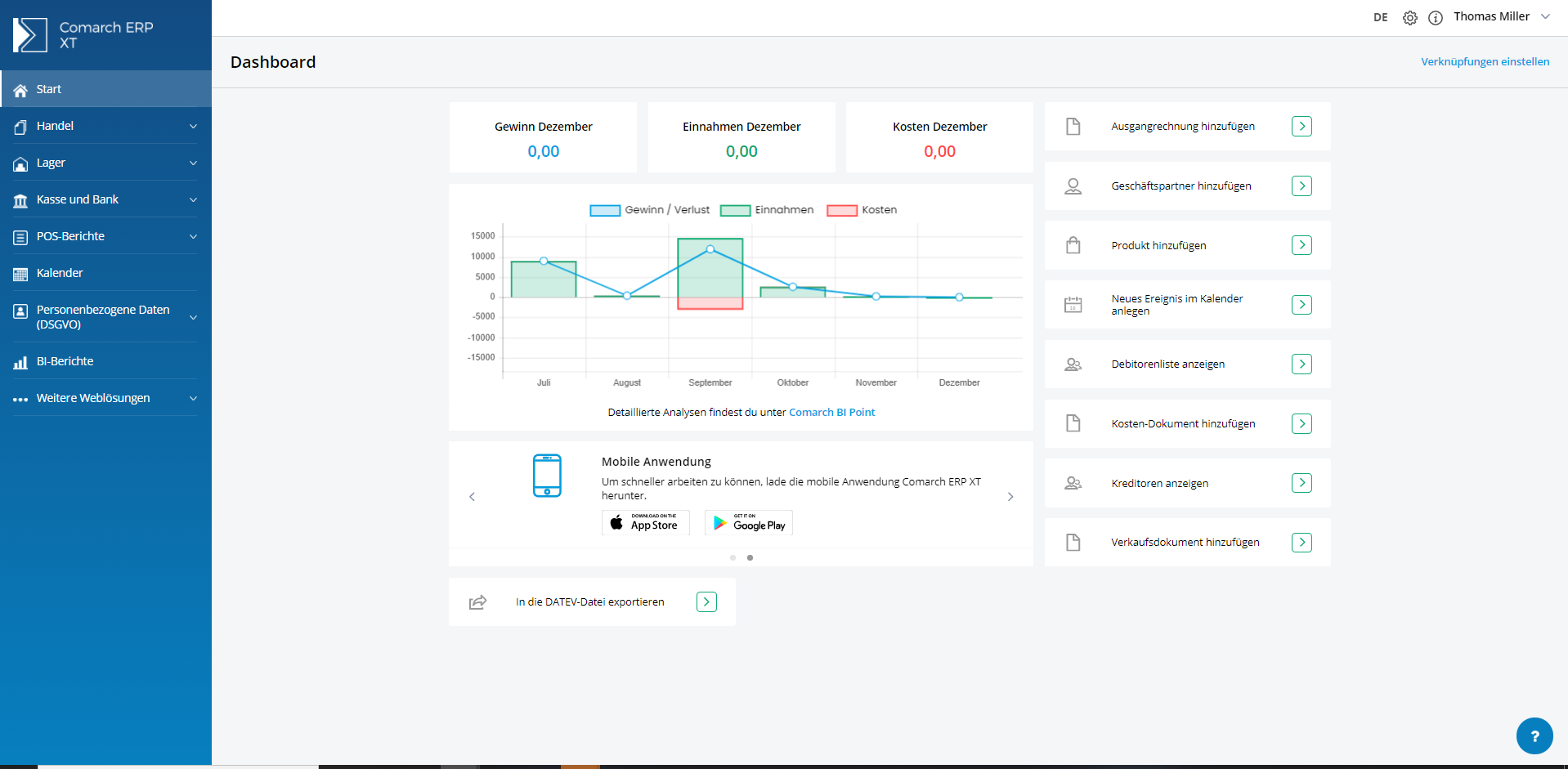Click the Kosten Dezember summary card
Image resolution: width=1568 pixels, height=769 pixels.
(x=939, y=137)
